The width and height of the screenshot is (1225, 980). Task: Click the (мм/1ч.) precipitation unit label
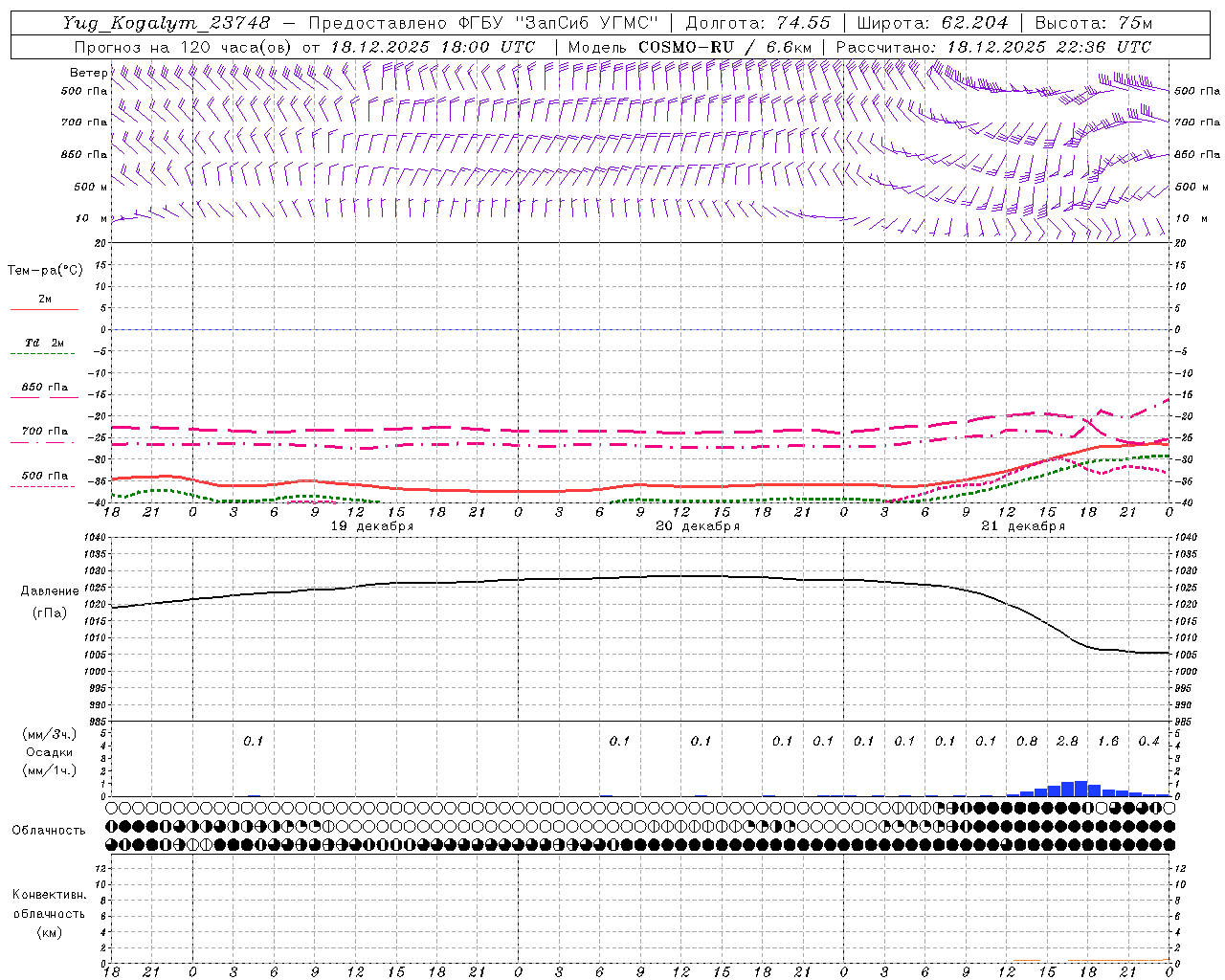50,770
